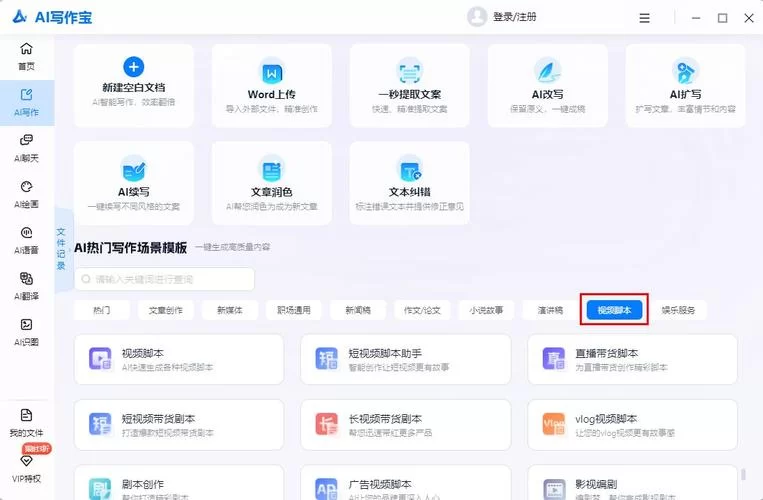Click the 广告视频脚本 template icon

click(x=327, y=489)
